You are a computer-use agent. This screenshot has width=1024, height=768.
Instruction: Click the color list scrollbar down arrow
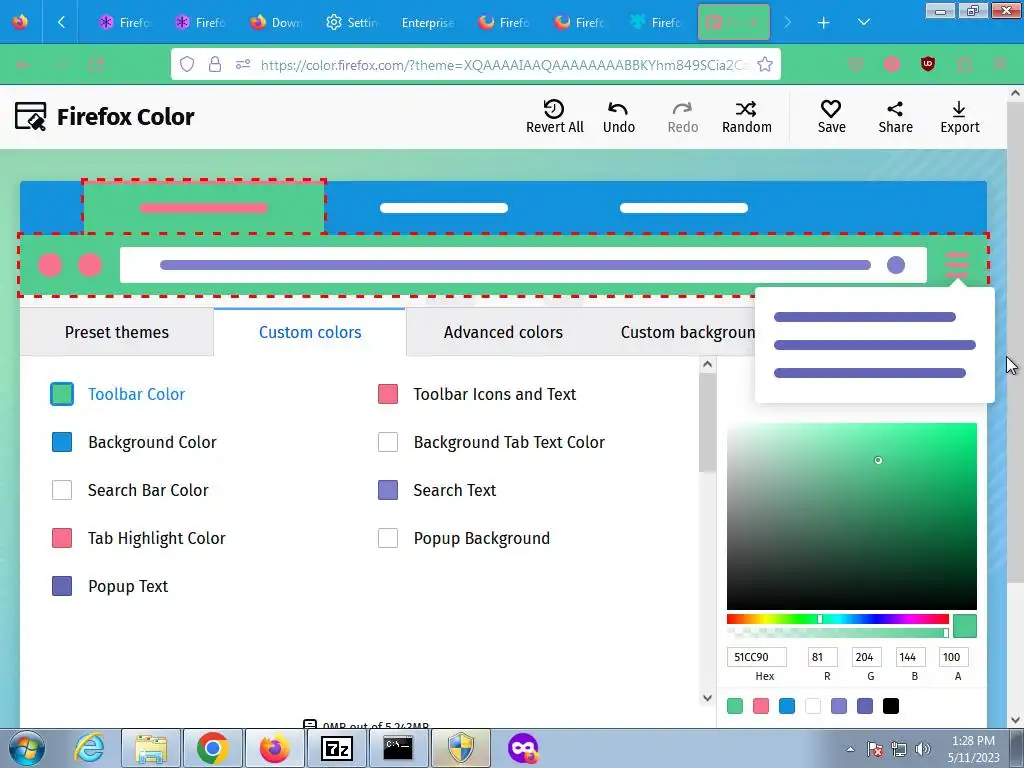(707, 698)
